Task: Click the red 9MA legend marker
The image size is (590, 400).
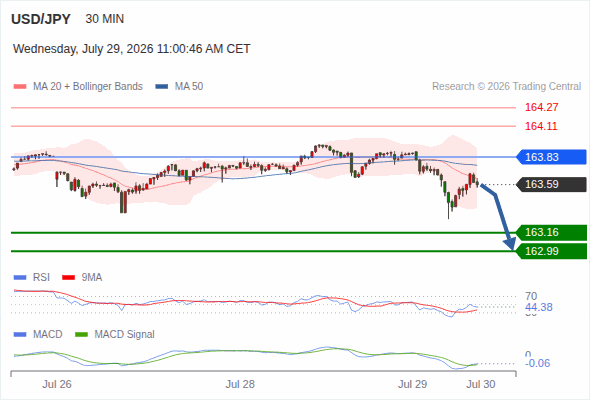Action: coord(68,278)
